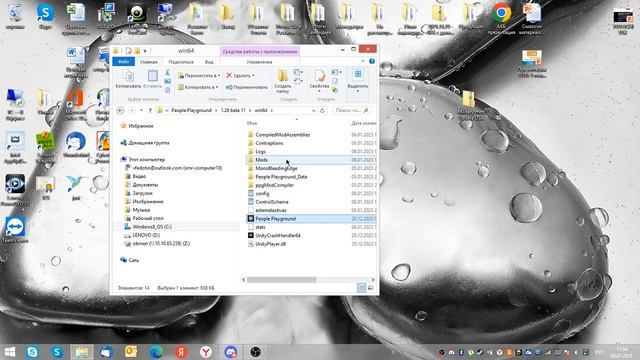Switch to the Вид tab
Screen dimensions: 640x360
point(209,62)
